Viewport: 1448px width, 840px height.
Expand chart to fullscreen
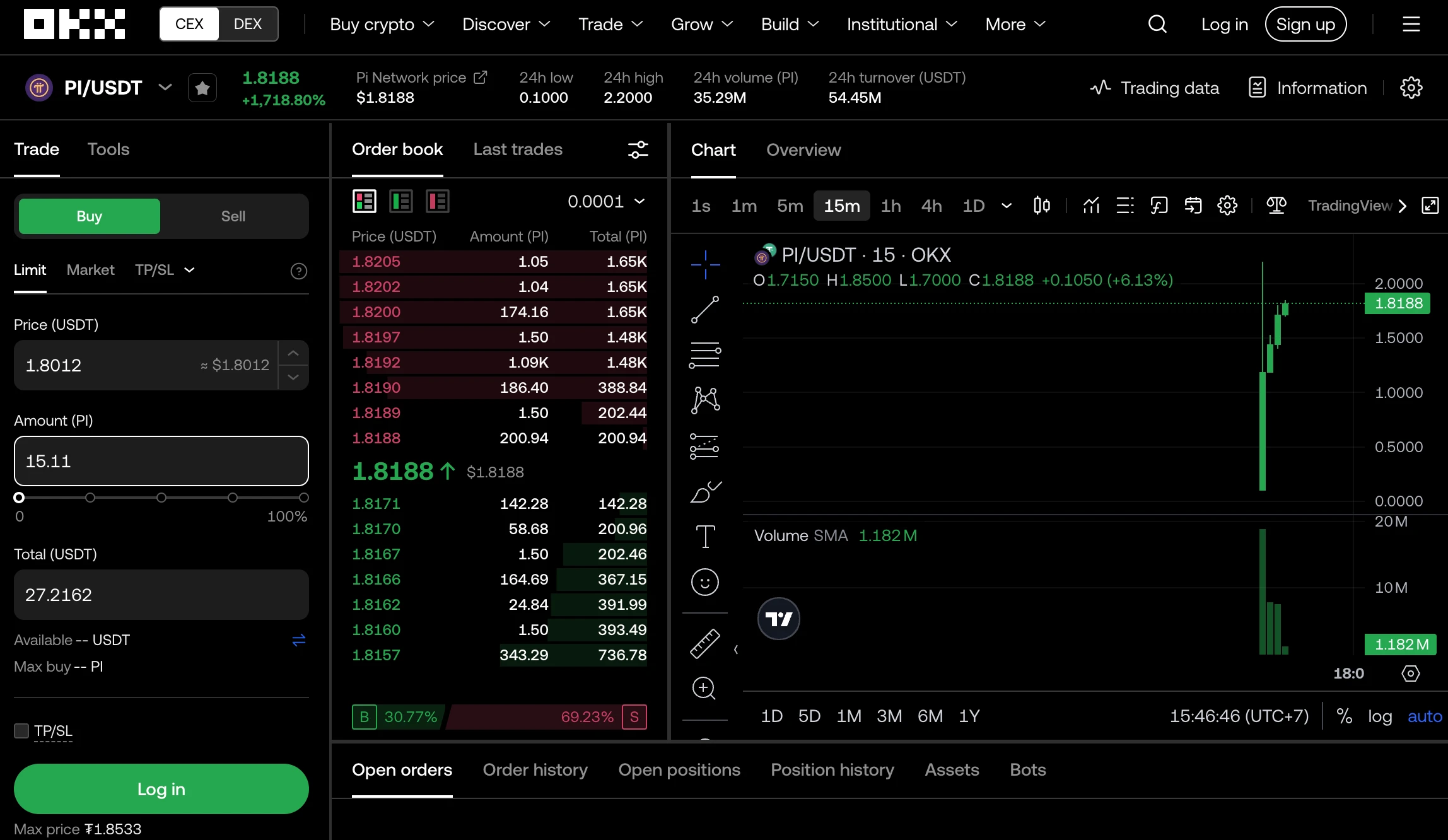click(1430, 206)
